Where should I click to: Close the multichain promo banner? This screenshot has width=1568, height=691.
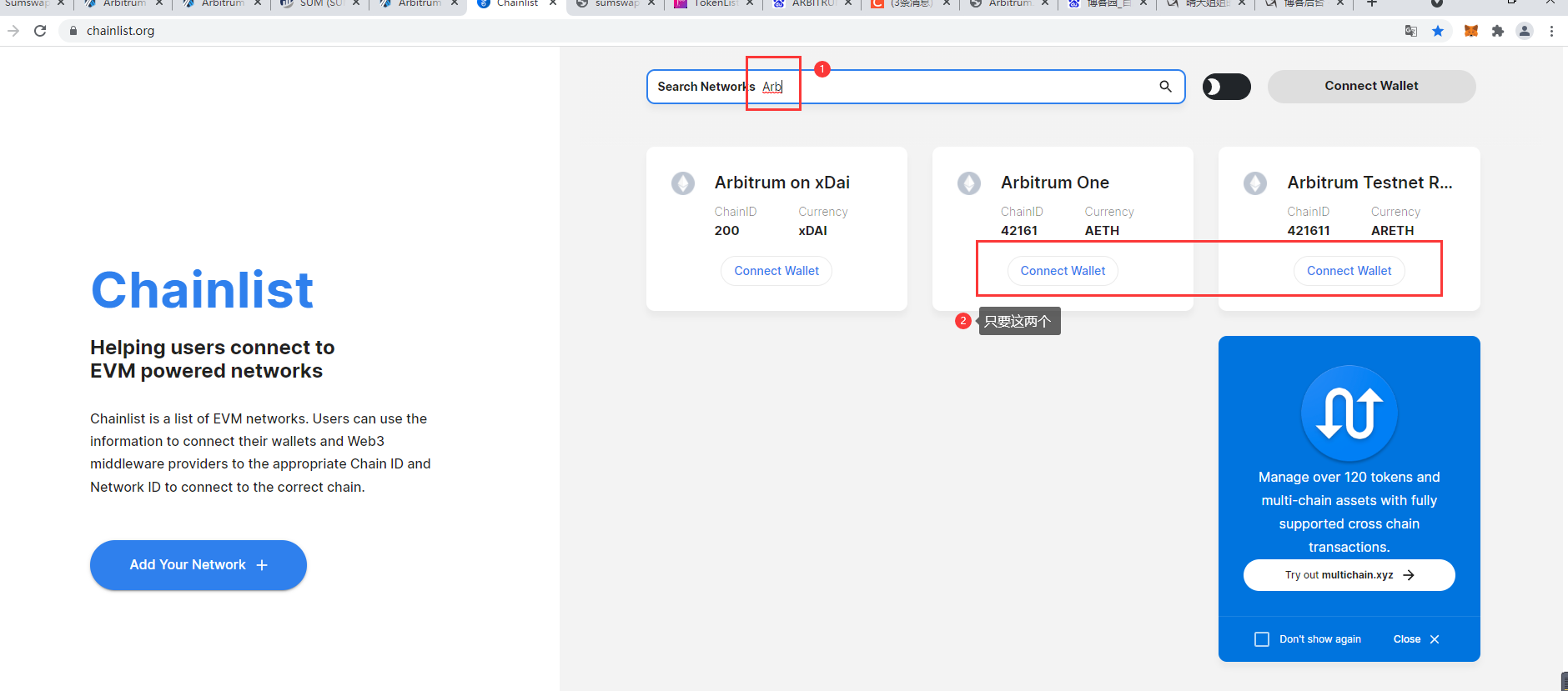tap(1416, 639)
